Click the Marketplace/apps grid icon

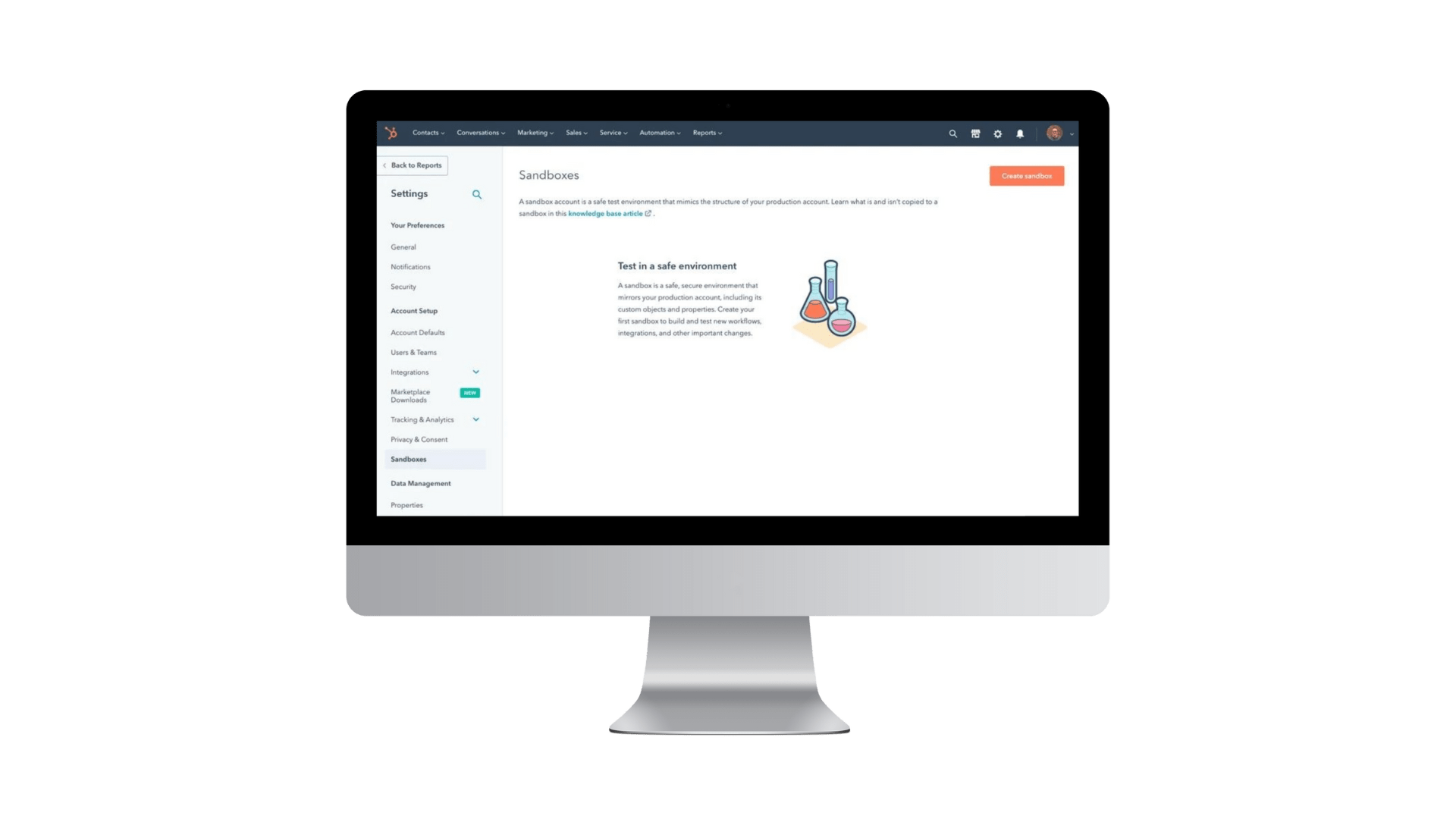point(977,133)
